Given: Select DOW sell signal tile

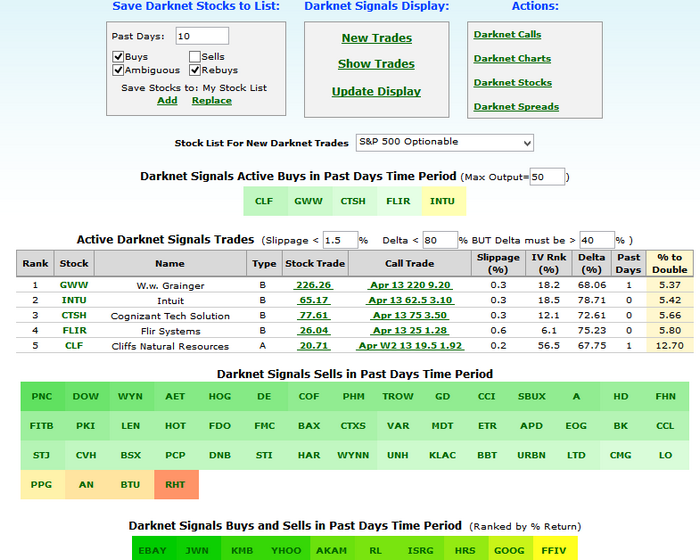Looking at the screenshot, I should (87, 397).
